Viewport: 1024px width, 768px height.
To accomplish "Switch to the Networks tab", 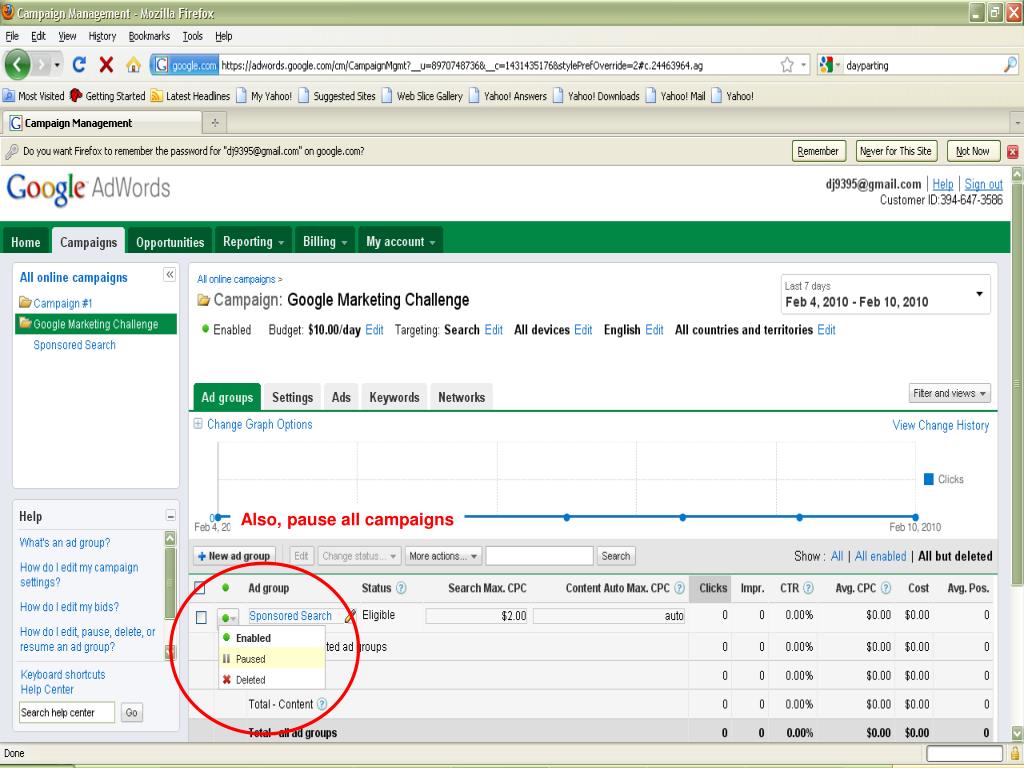I will point(462,397).
